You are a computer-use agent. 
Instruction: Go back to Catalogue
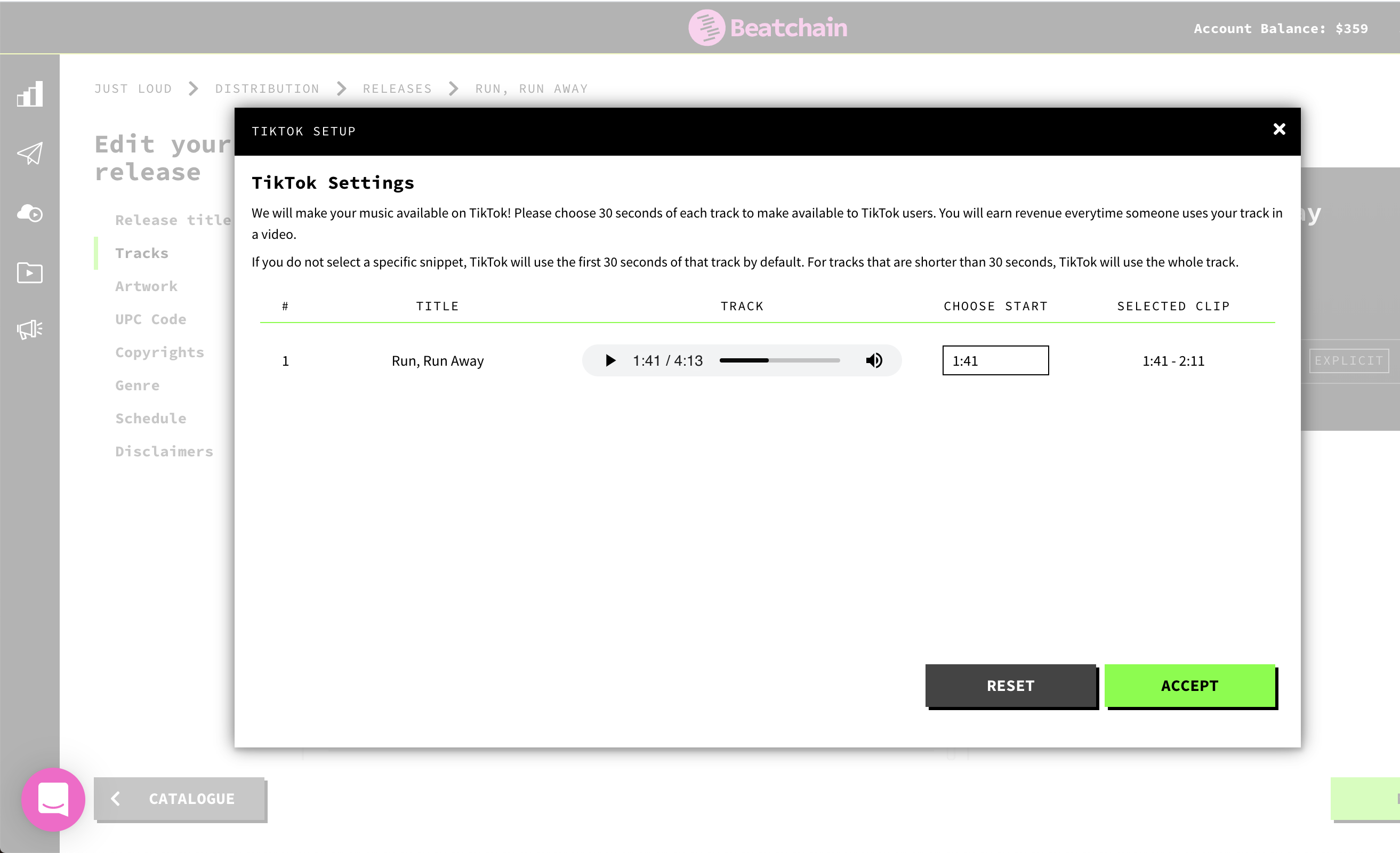click(x=180, y=799)
